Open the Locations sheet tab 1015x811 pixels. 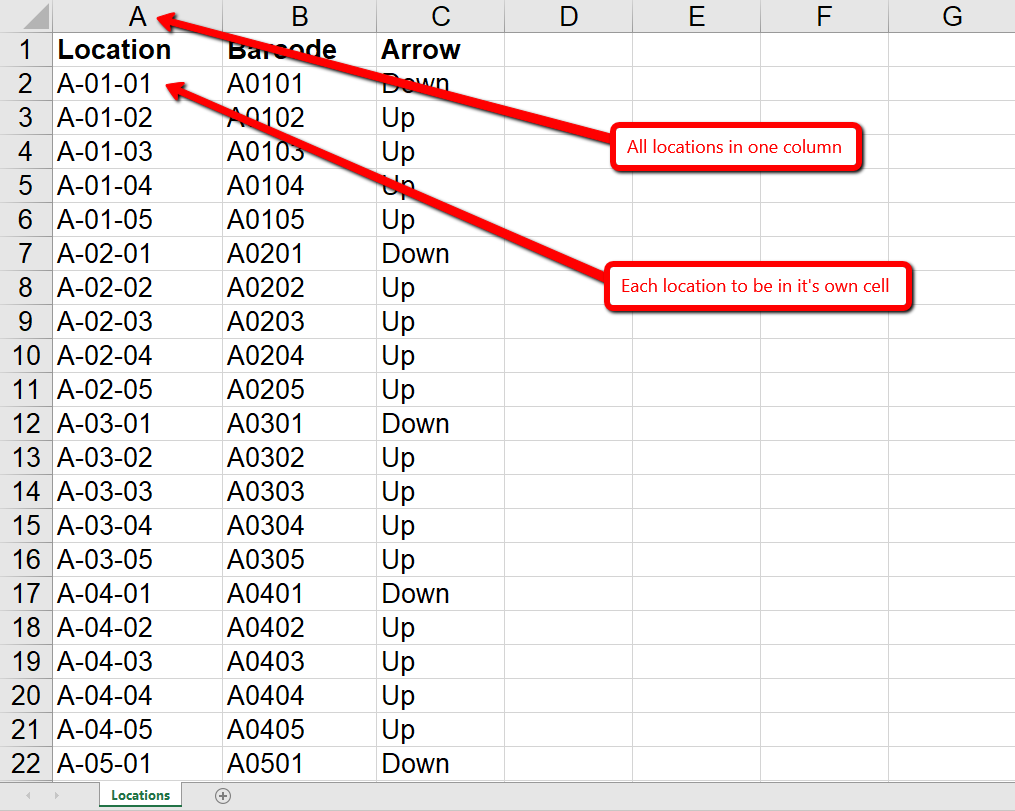click(140, 795)
